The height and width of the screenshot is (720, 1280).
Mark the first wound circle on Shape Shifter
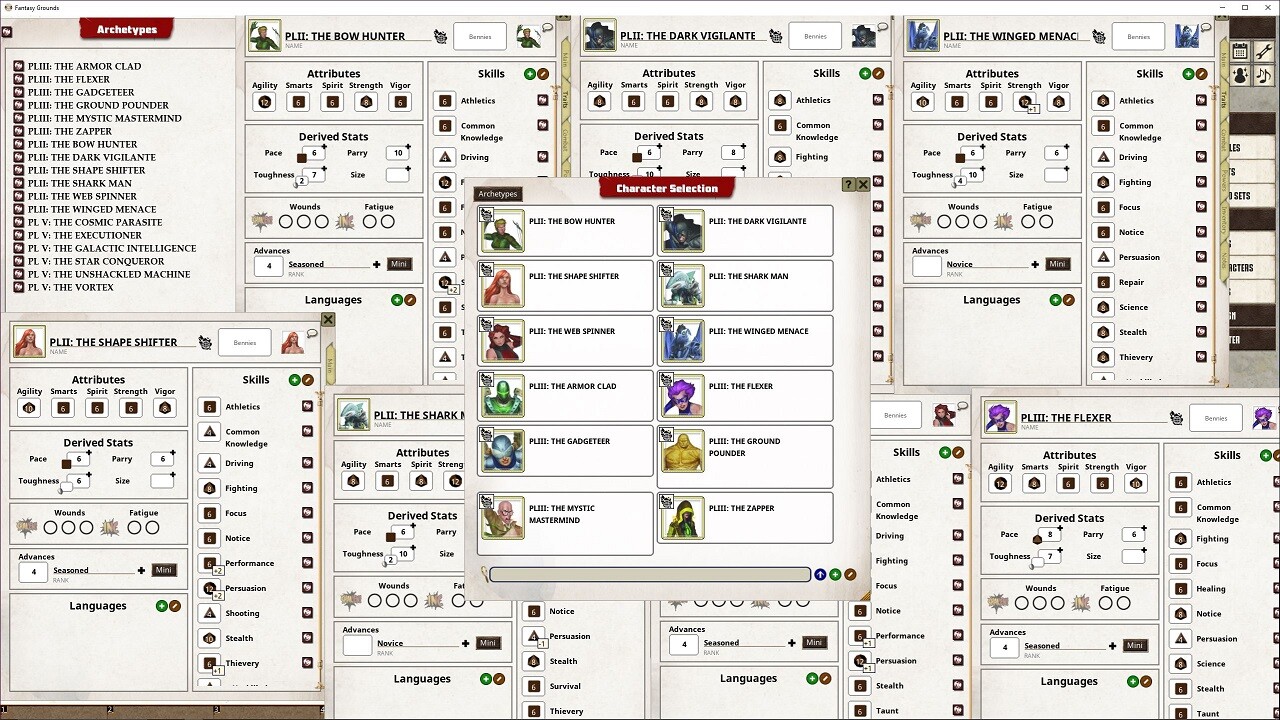coord(52,527)
